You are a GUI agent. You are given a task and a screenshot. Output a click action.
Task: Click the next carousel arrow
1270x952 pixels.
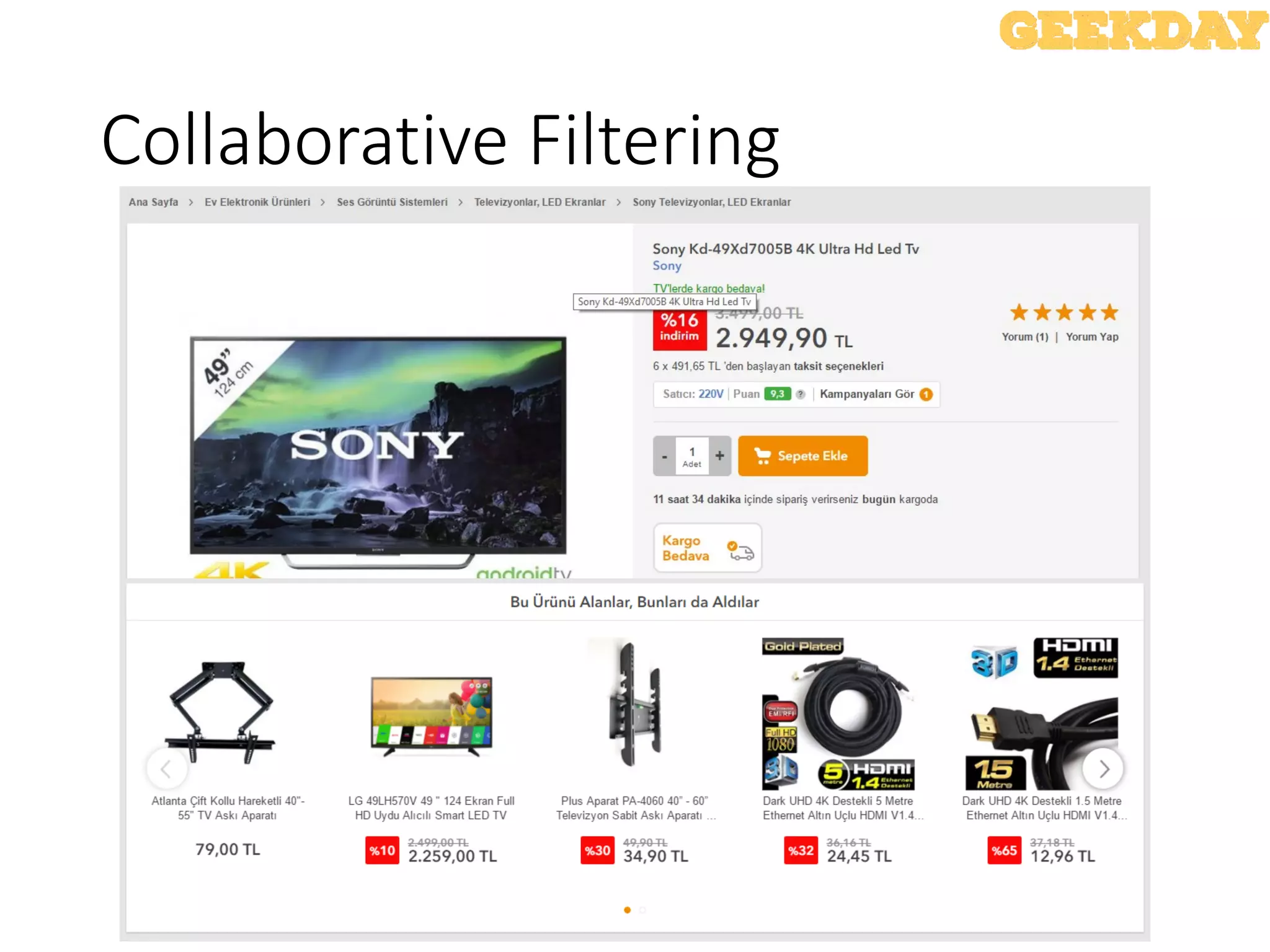click(x=1103, y=769)
